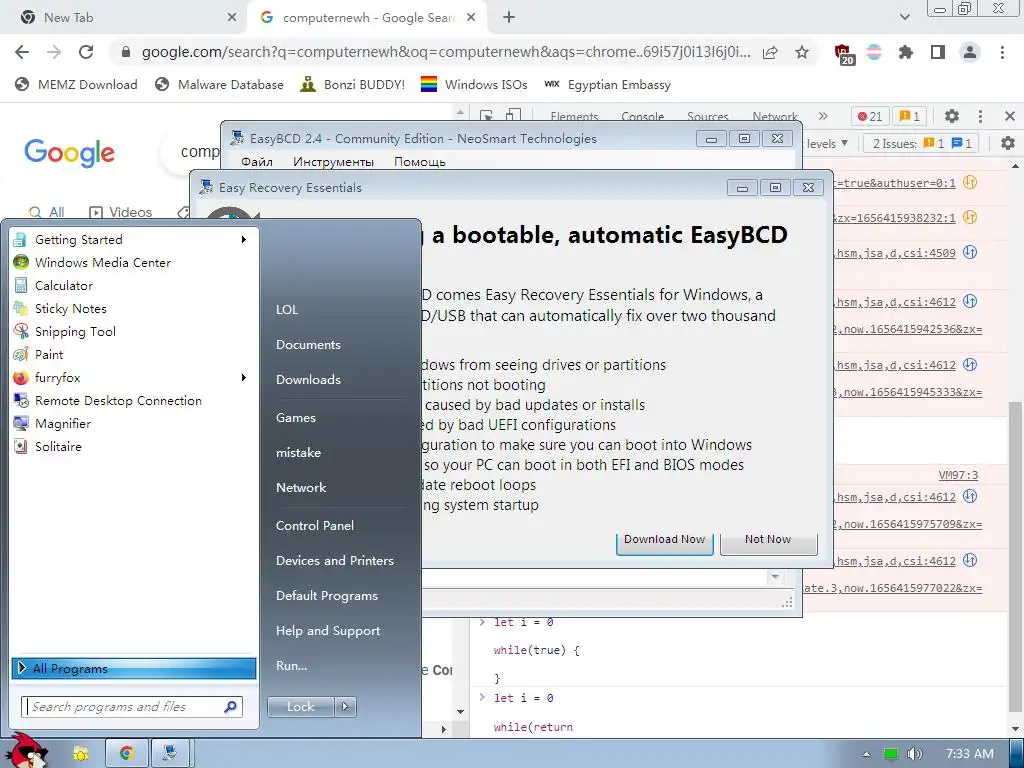Click the Google logo
The height and width of the screenshot is (768, 1024).
69,153
